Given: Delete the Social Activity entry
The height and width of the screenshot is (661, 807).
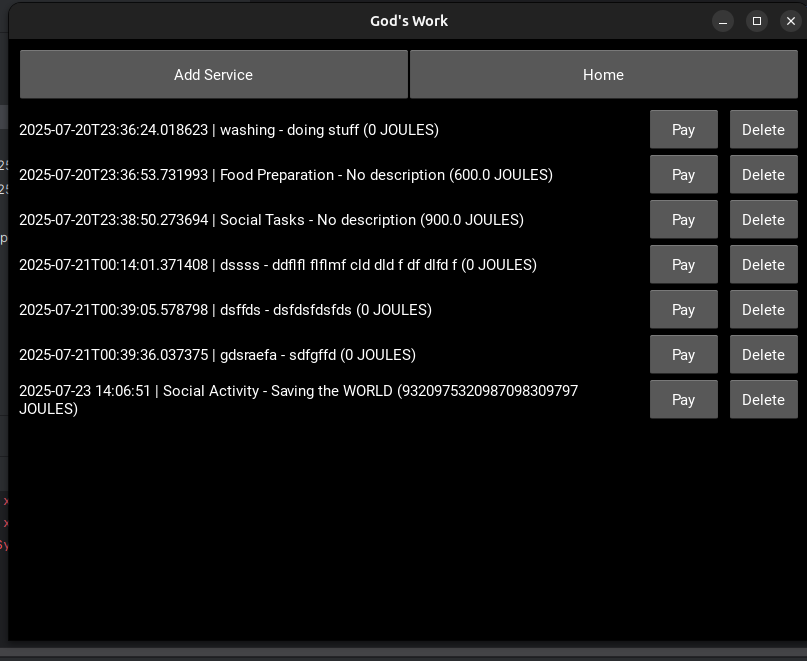Looking at the screenshot, I should (764, 399).
